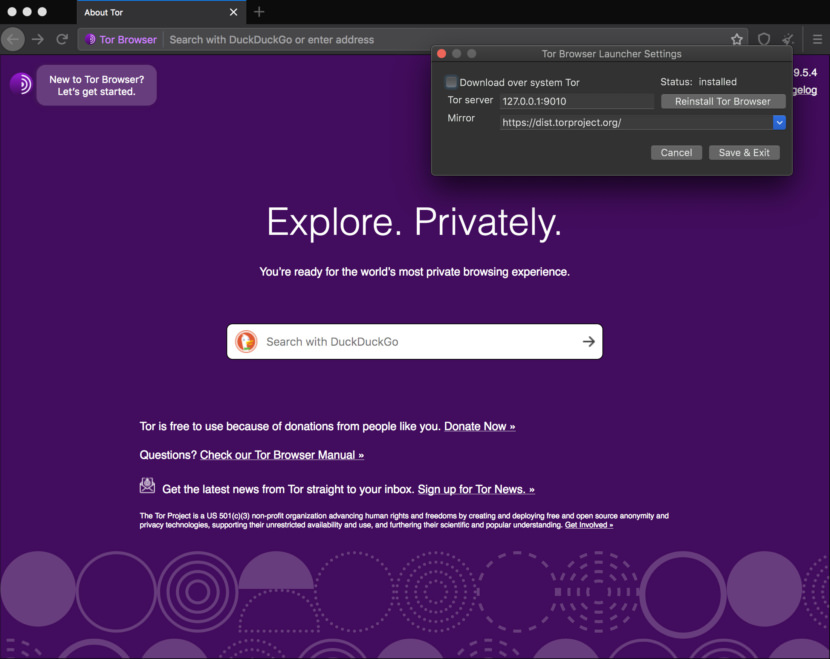
Task: Enable the Download over system Tor checkbox
Action: (453, 82)
